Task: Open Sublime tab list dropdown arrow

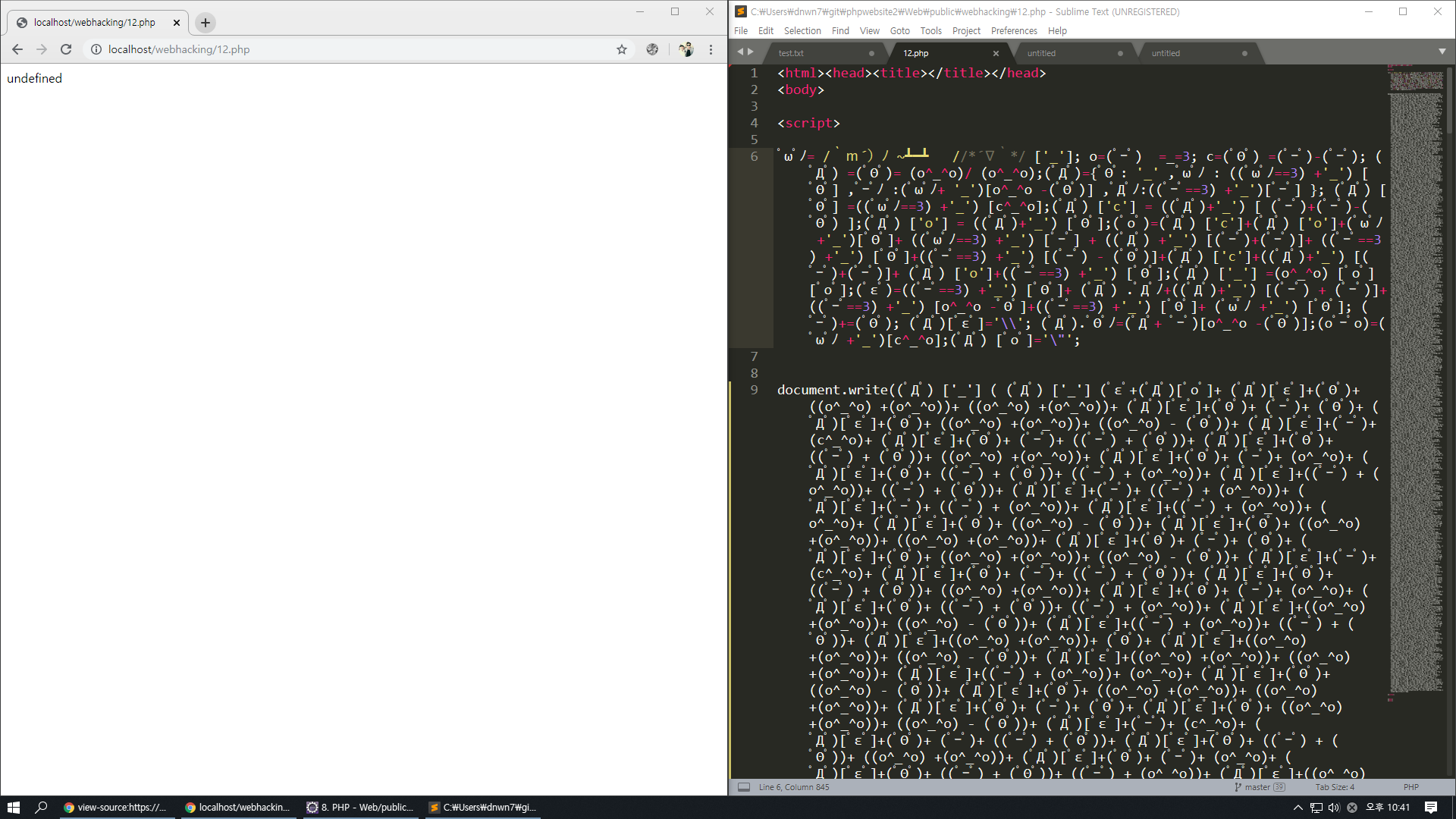Action: [1442, 52]
